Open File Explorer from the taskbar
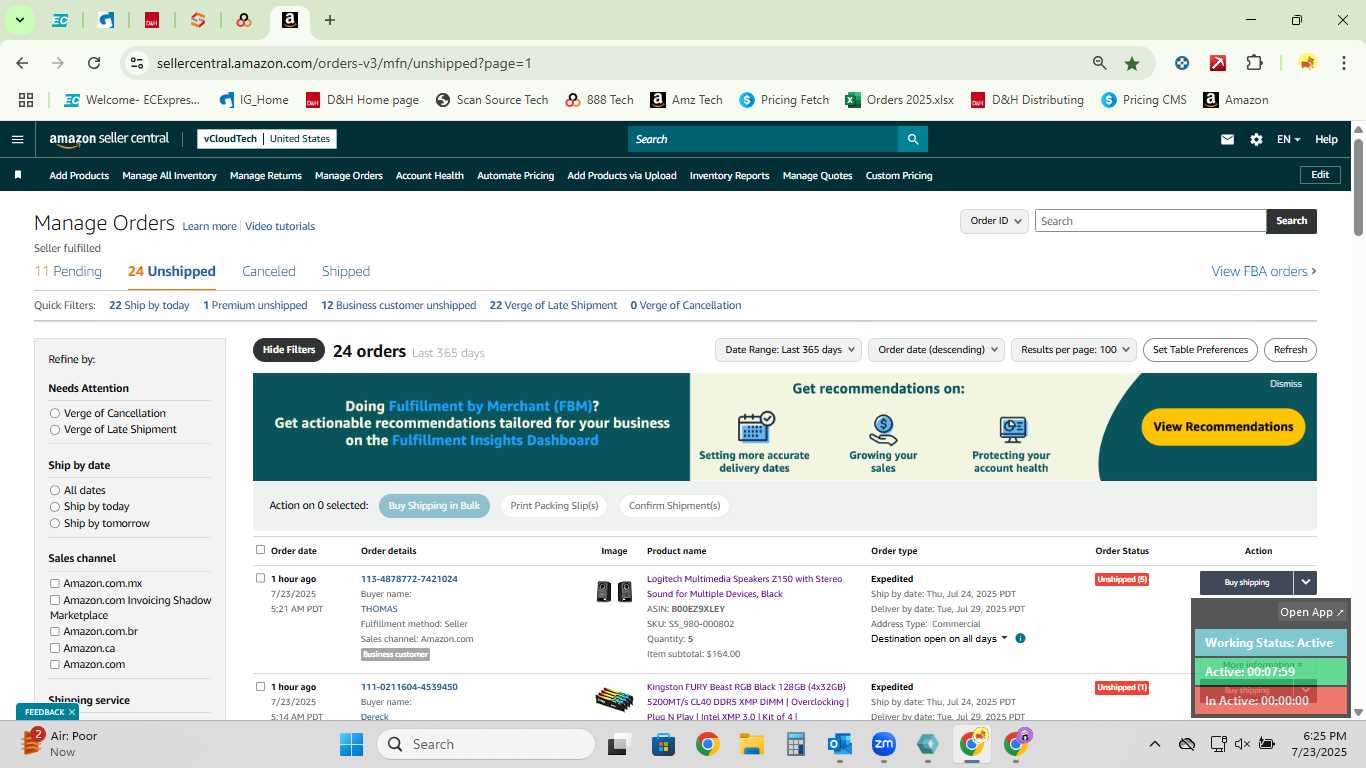The width and height of the screenshot is (1366, 768). click(x=752, y=744)
